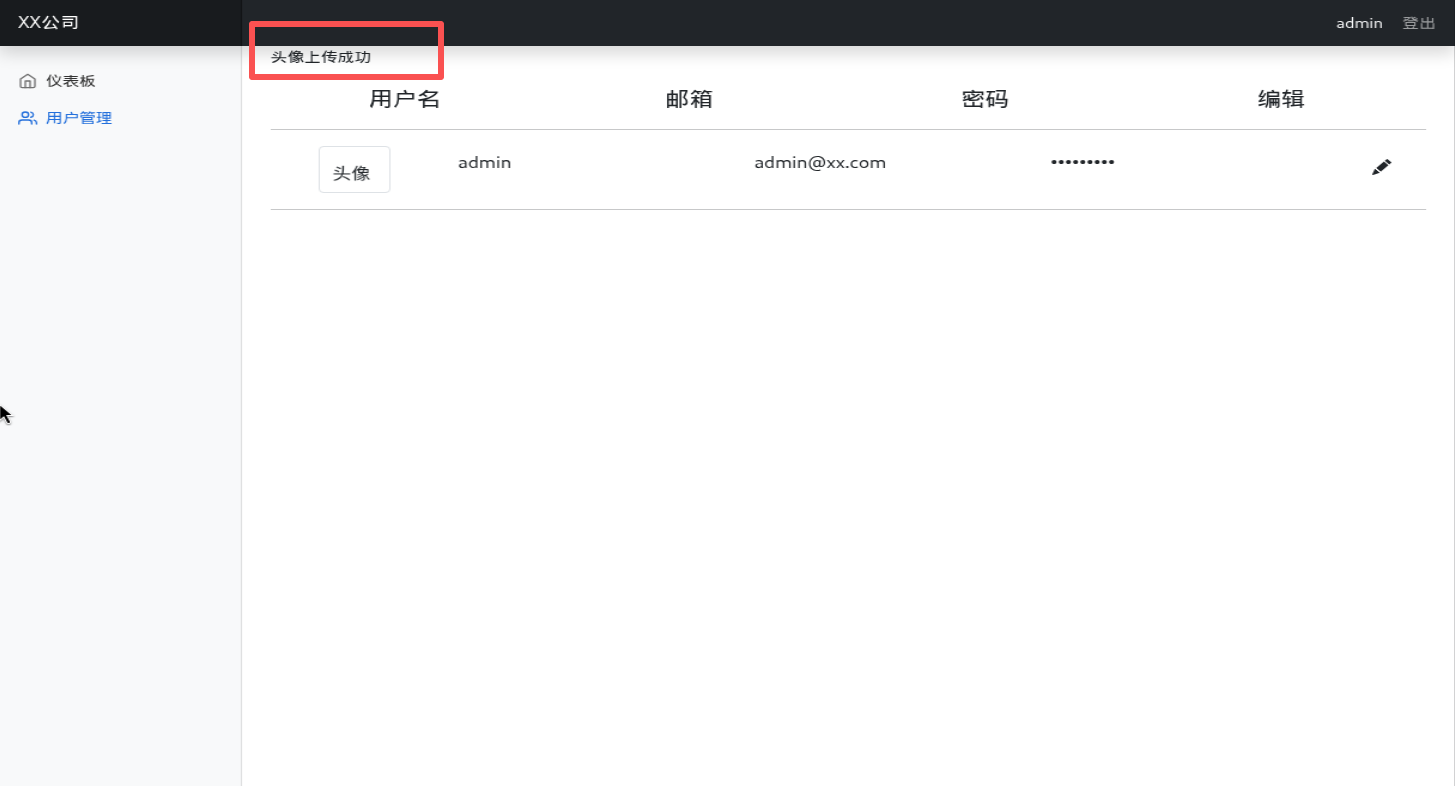The width and height of the screenshot is (1455, 786).
Task: Click the masked password dots
Action: pyautogui.click(x=1082, y=162)
